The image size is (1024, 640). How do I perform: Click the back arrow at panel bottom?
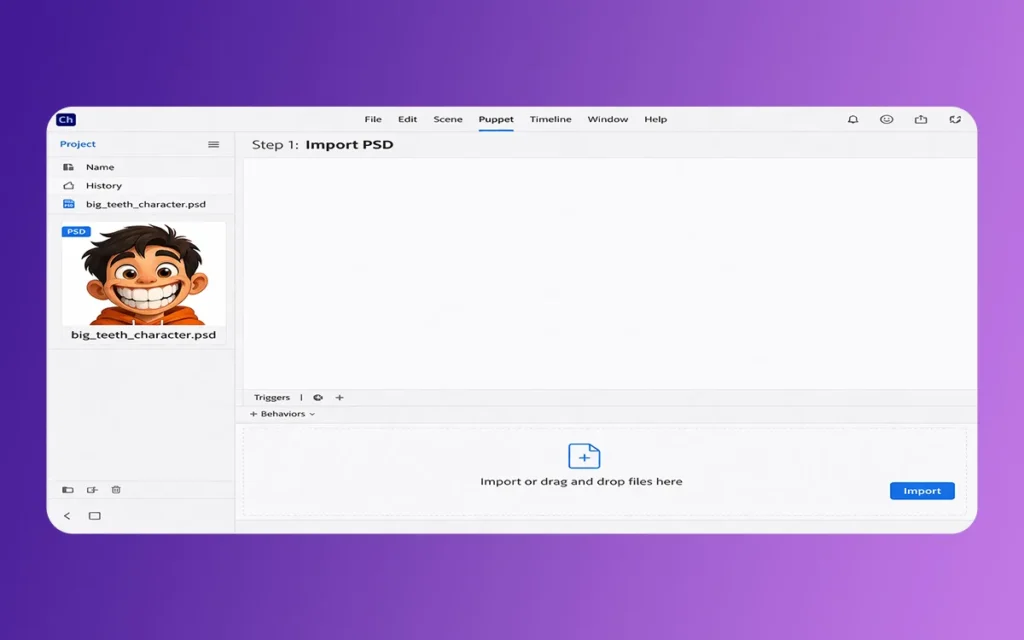[67, 516]
